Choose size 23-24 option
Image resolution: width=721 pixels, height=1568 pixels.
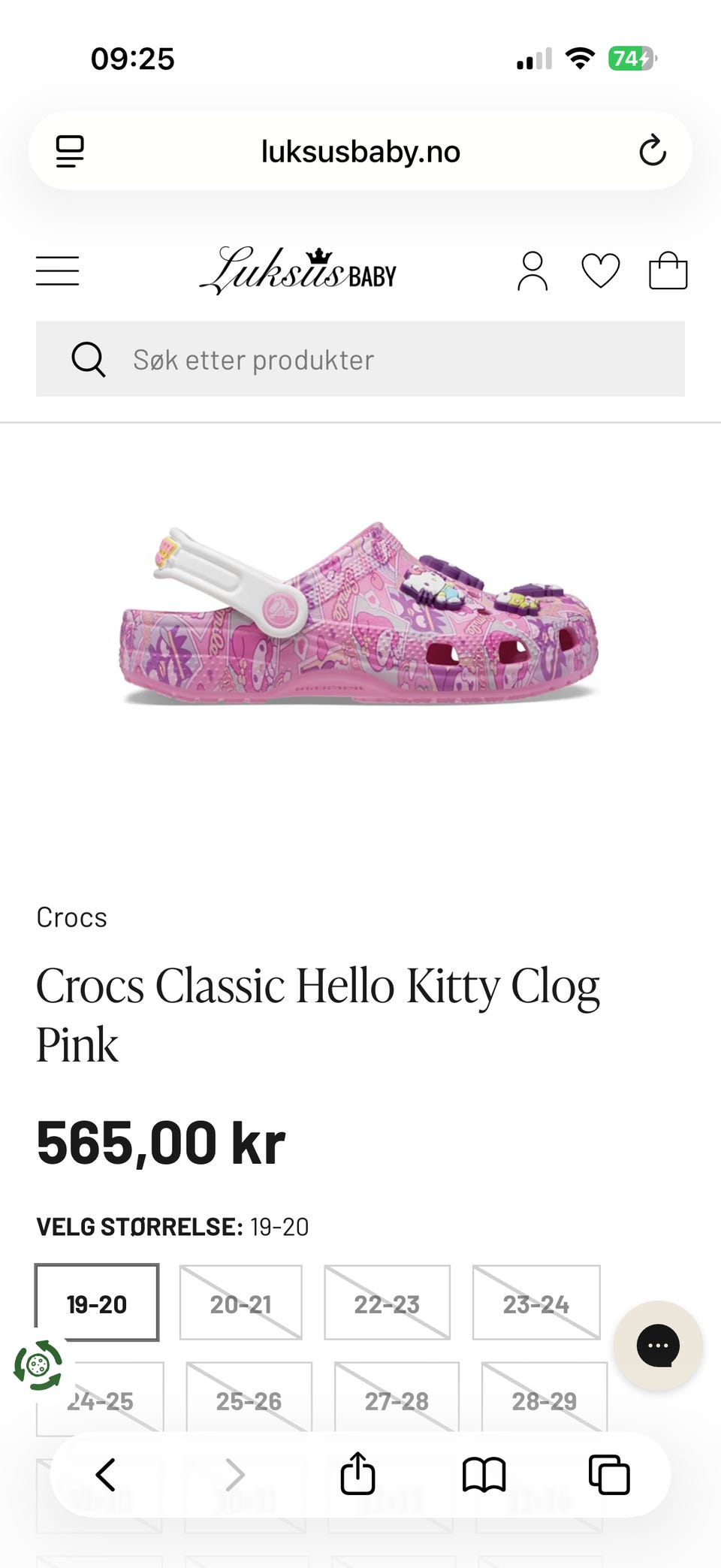tap(536, 1302)
